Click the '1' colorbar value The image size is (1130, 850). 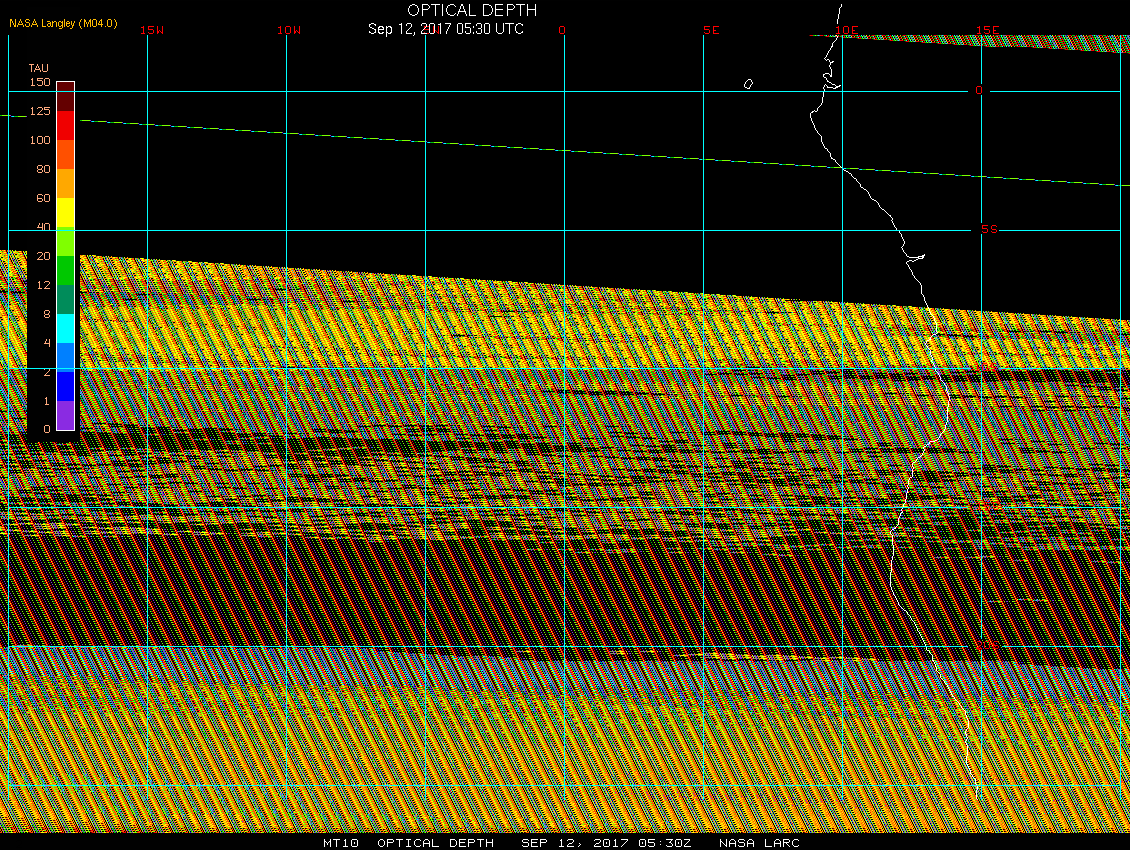[x=47, y=401]
